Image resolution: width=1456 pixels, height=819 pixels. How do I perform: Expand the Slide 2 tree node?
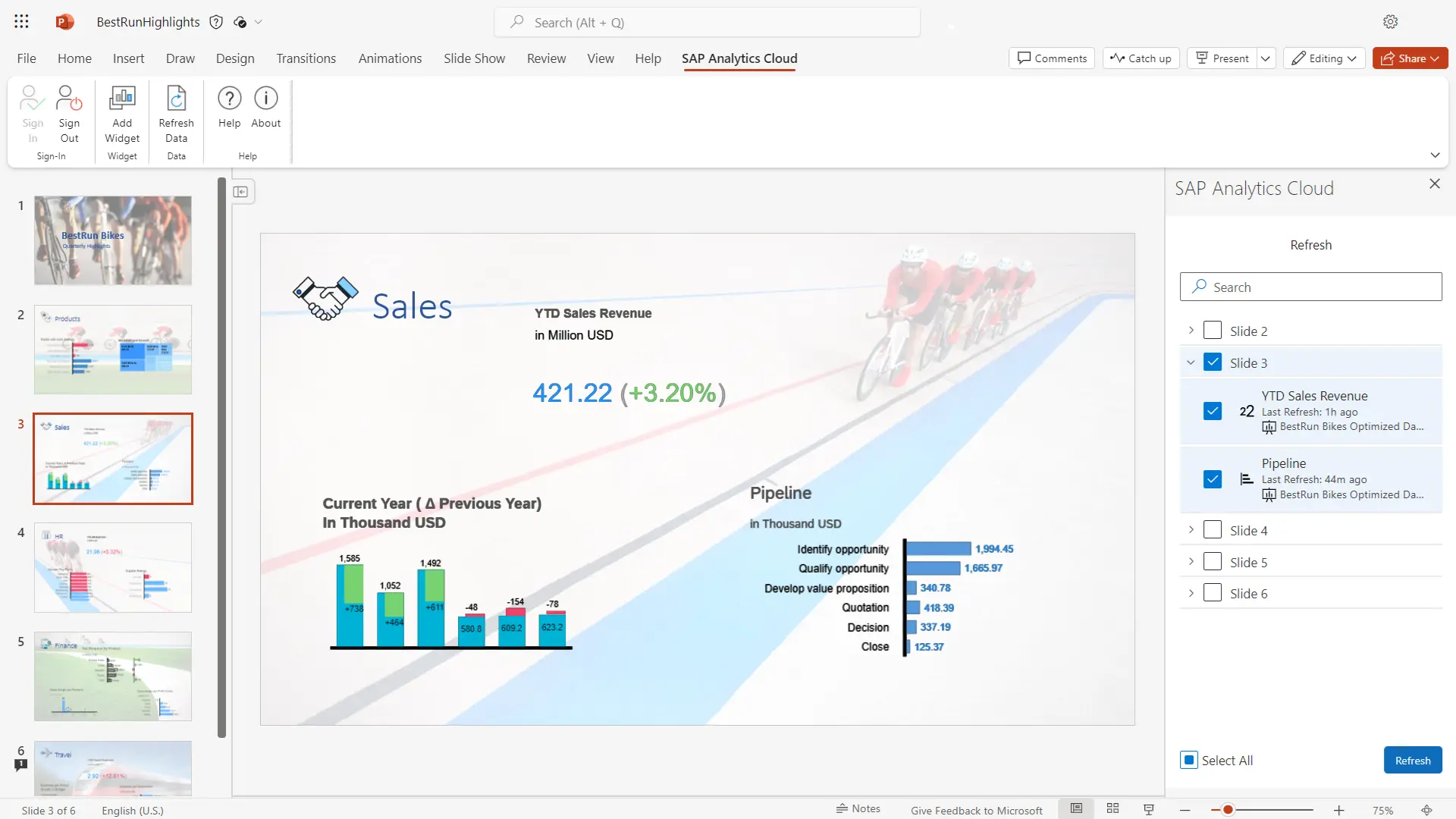(1191, 331)
